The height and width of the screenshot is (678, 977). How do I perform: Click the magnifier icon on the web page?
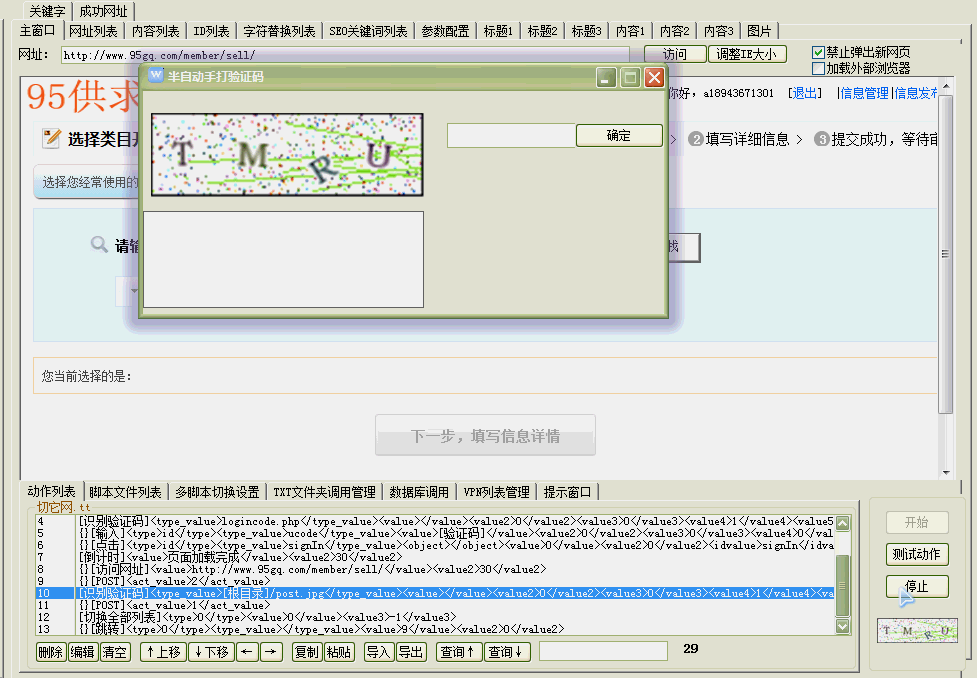99,244
